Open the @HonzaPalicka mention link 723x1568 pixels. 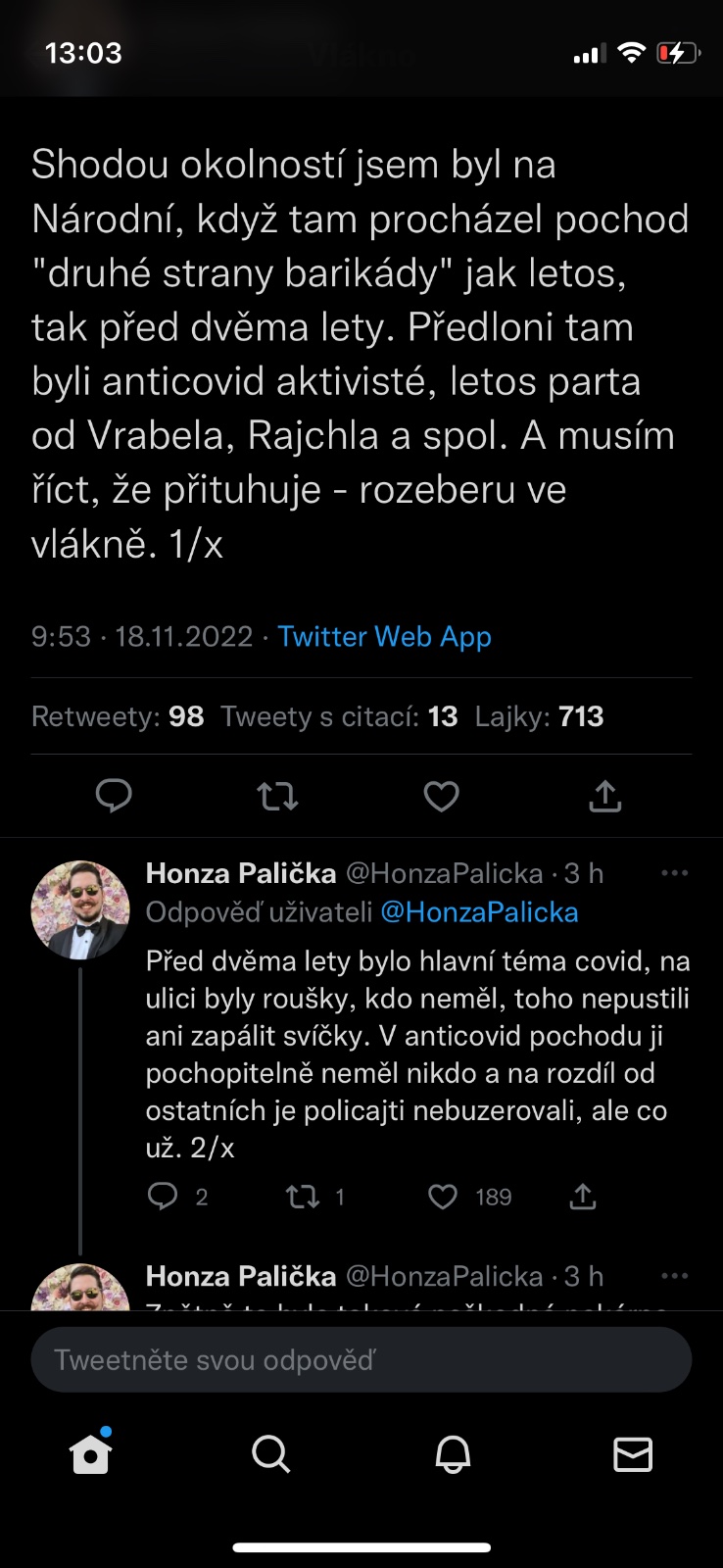[479, 912]
